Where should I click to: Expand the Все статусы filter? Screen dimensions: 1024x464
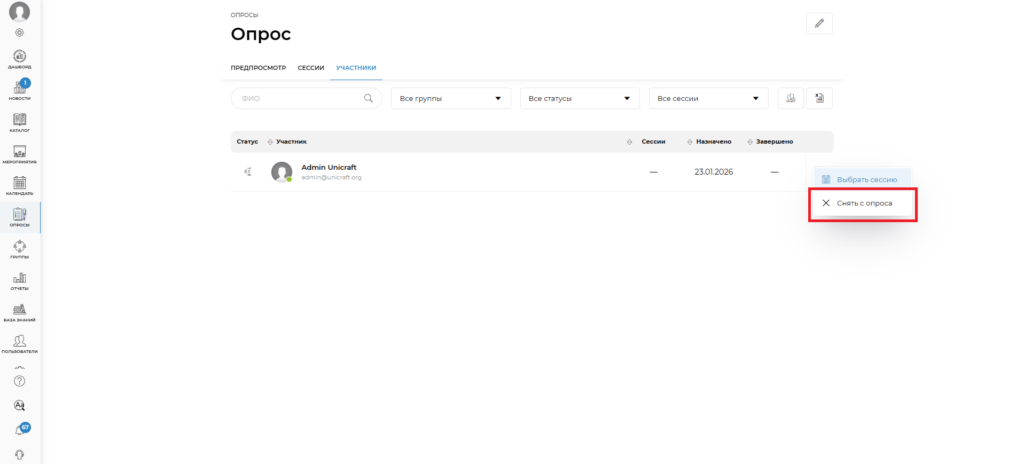pos(579,98)
